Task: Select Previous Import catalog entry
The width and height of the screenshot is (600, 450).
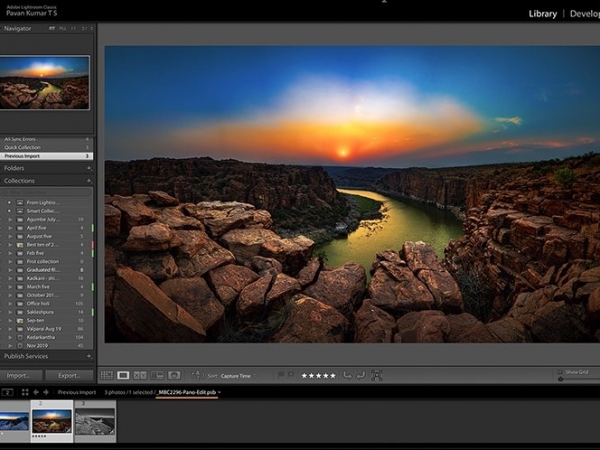Action: point(46,156)
